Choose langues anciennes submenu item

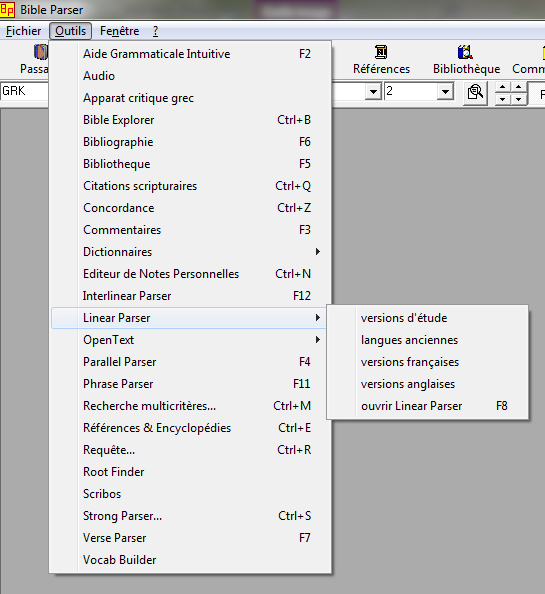coord(428,340)
